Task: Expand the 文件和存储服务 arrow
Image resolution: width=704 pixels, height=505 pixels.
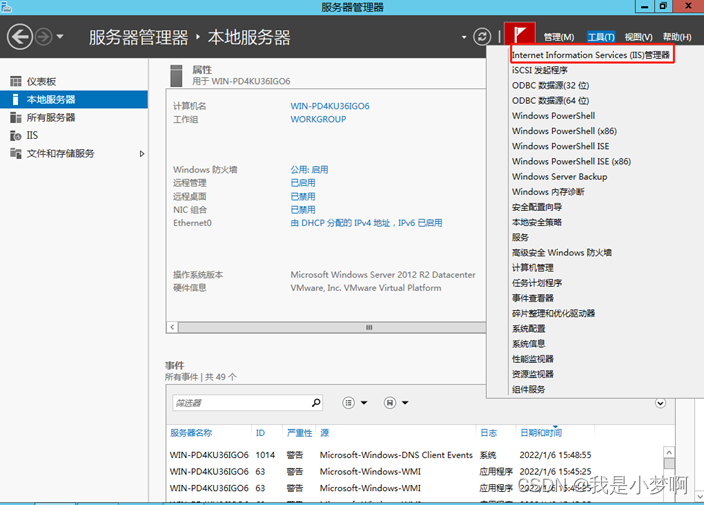Action: click(x=142, y=154)
